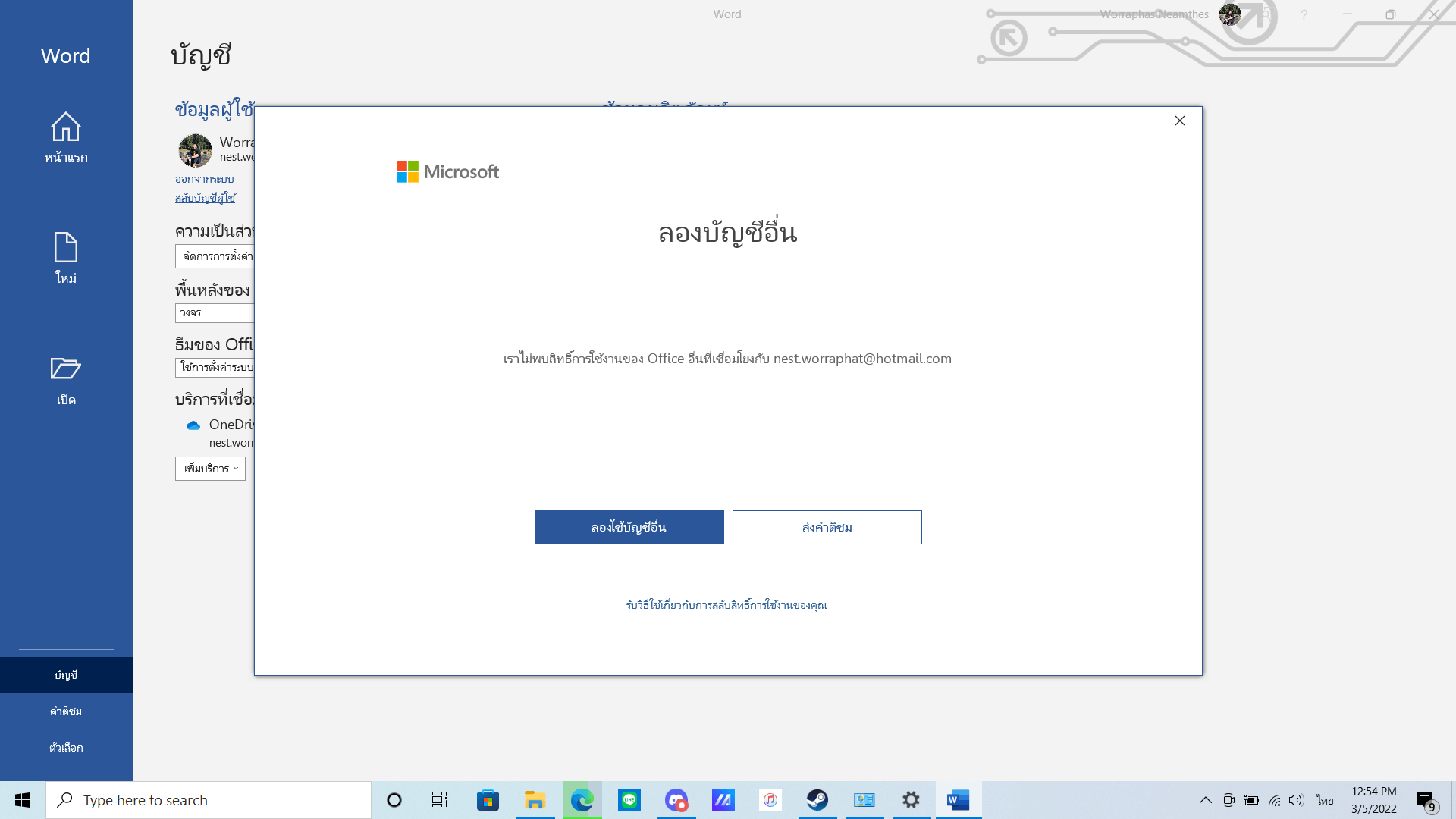Create a new document via ใหม่ icon

tap(66, 258)
